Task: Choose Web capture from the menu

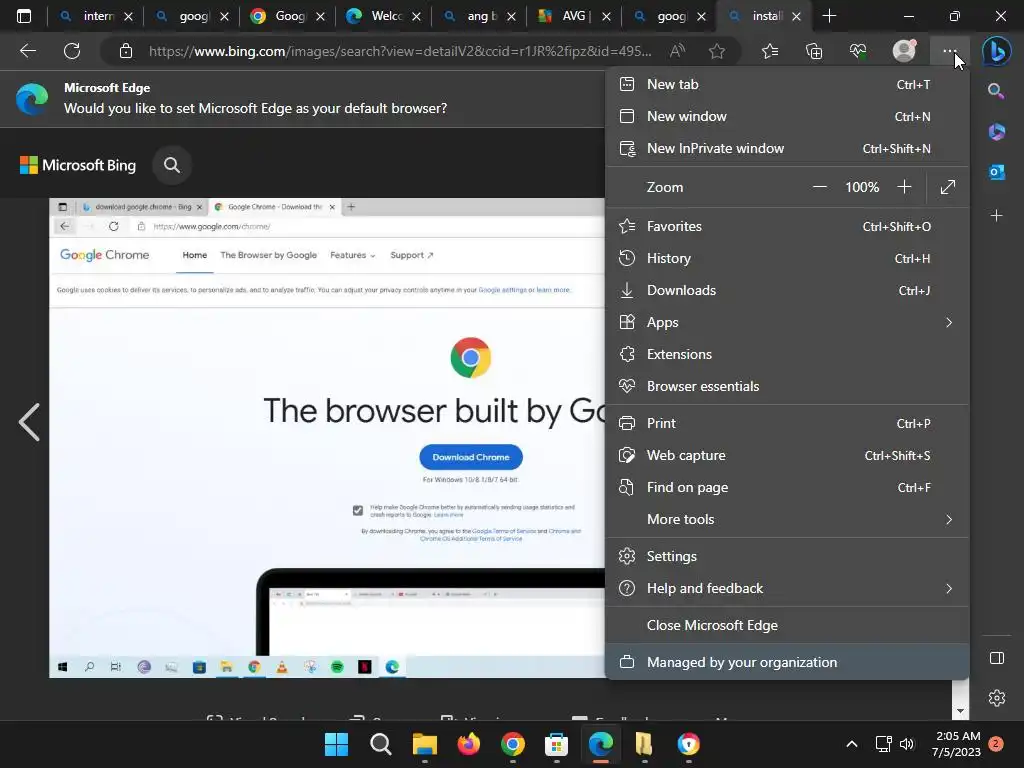Action: point(787,455)
